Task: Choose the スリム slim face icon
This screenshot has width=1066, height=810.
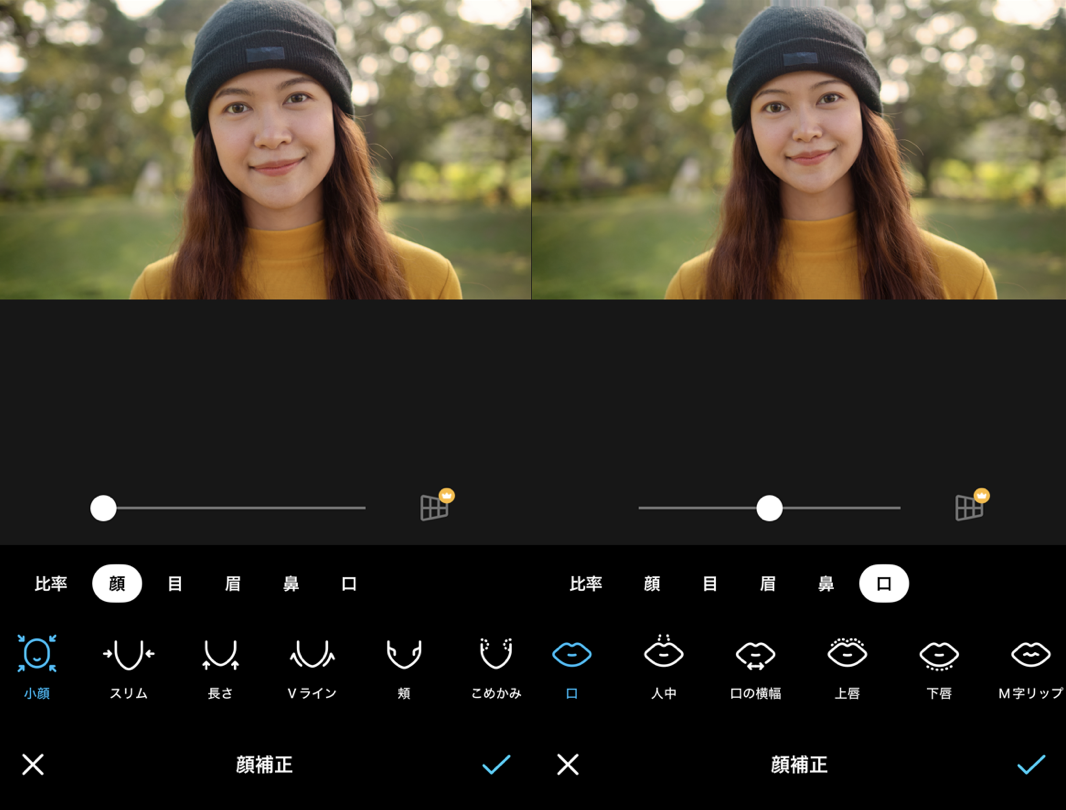Action: 128,655
